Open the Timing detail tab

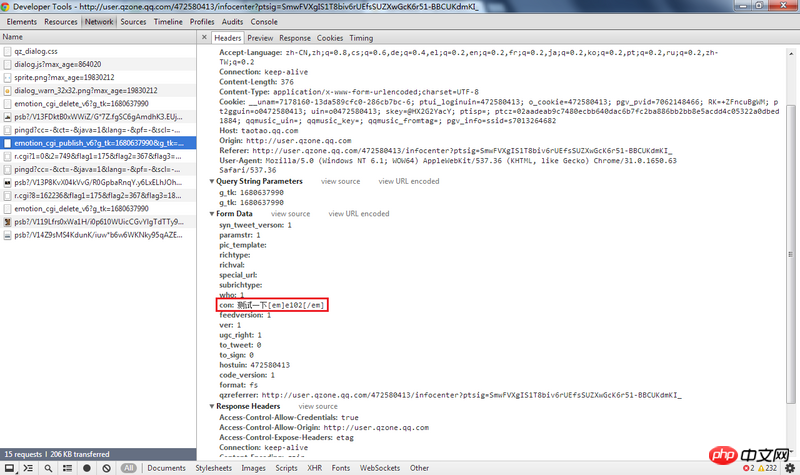coord(361,38)
